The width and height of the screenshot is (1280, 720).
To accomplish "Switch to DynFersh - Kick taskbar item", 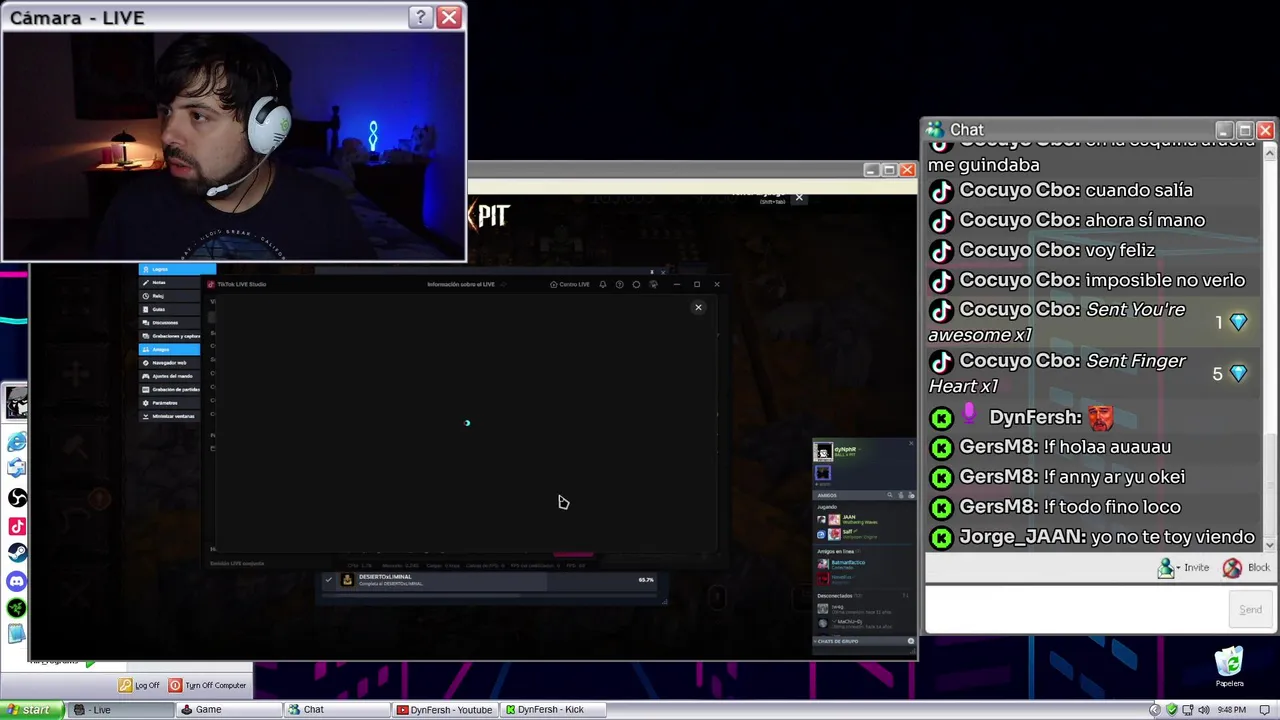I will [x=552, y=709].
